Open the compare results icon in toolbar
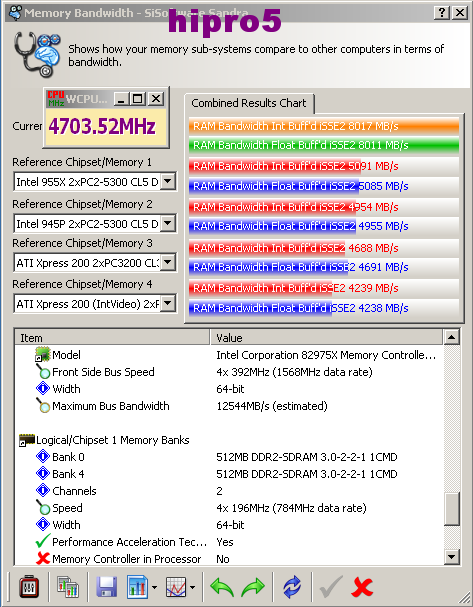 68,586
